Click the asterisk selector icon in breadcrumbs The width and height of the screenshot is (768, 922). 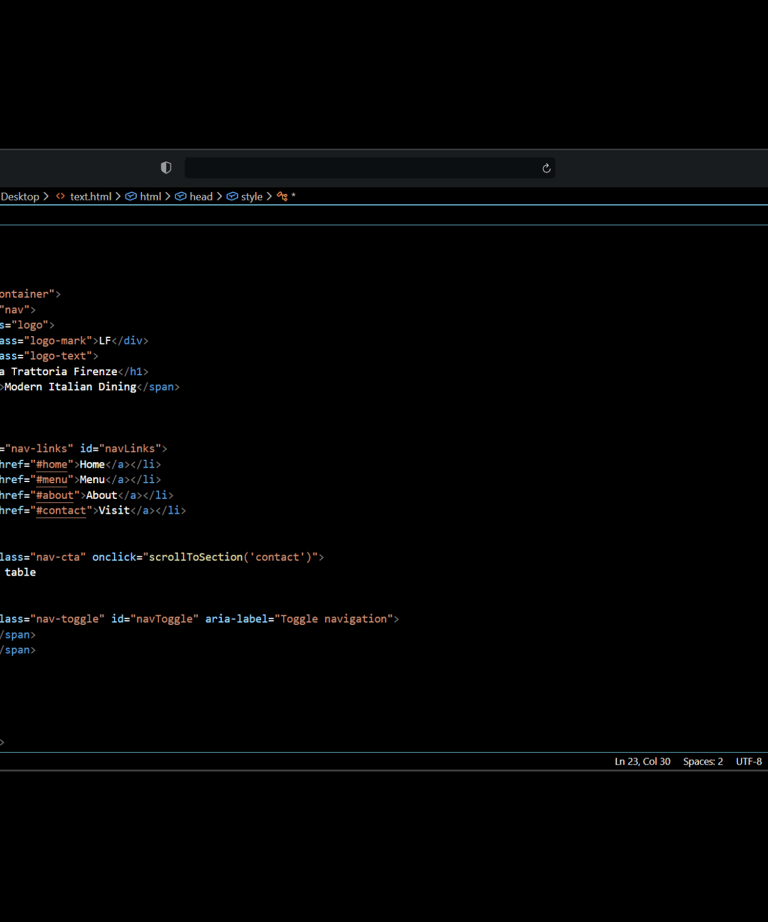[283, 197]
